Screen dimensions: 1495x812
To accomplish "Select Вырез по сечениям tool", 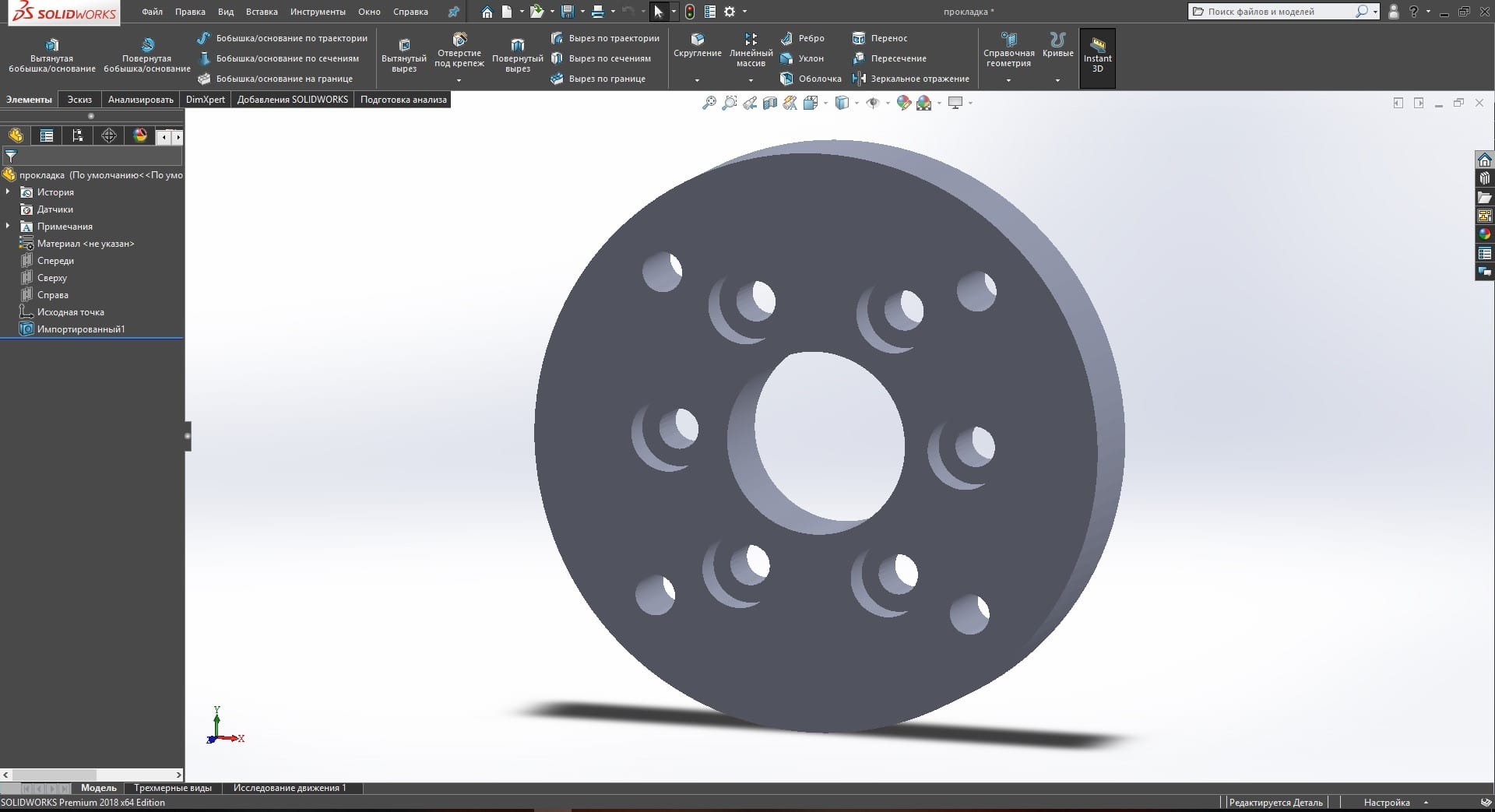I will click(x=600, y=58).
